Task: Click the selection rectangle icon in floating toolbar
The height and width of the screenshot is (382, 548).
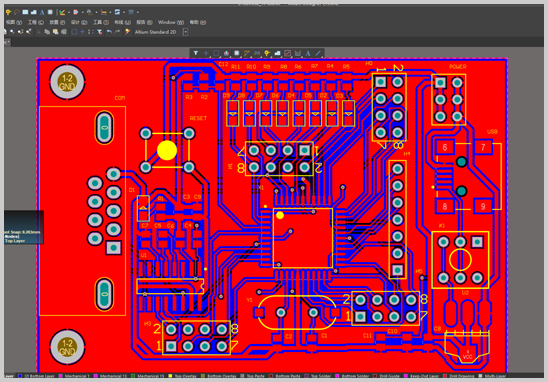Action: click(x=216, y=53)
